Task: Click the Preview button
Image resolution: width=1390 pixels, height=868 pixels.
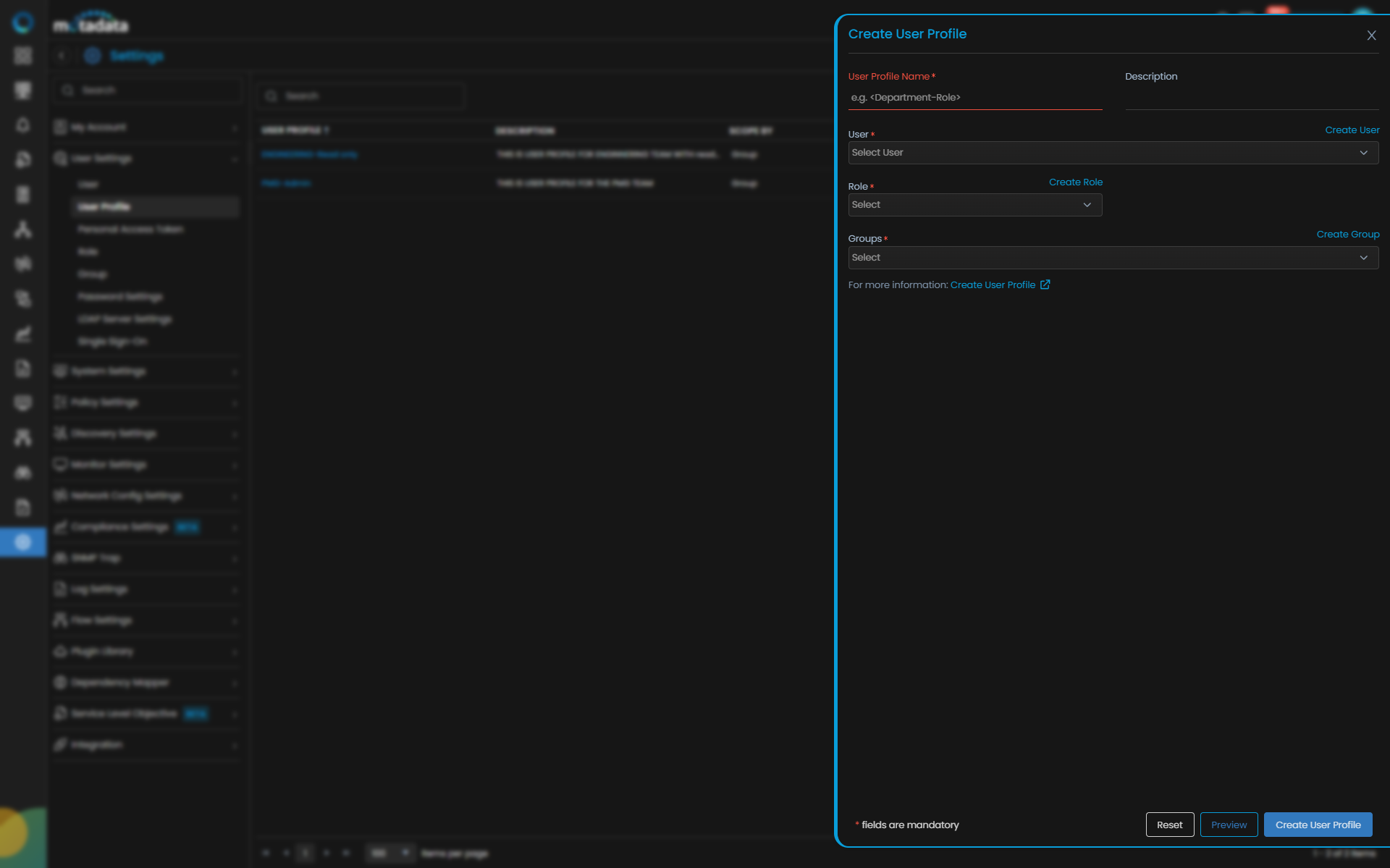Action: [x=1229, y=825]
